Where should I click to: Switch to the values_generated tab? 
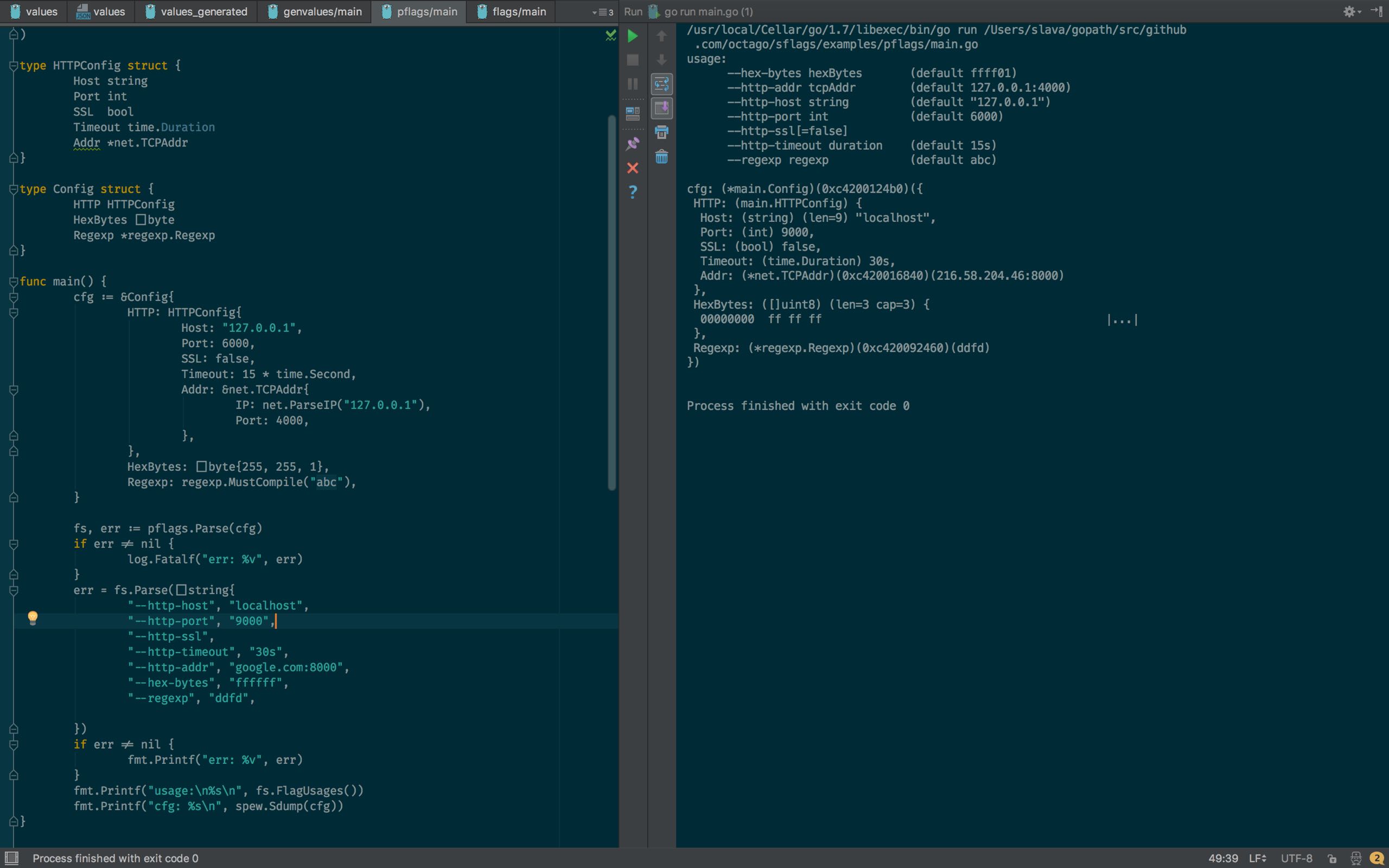click(196, 11)
